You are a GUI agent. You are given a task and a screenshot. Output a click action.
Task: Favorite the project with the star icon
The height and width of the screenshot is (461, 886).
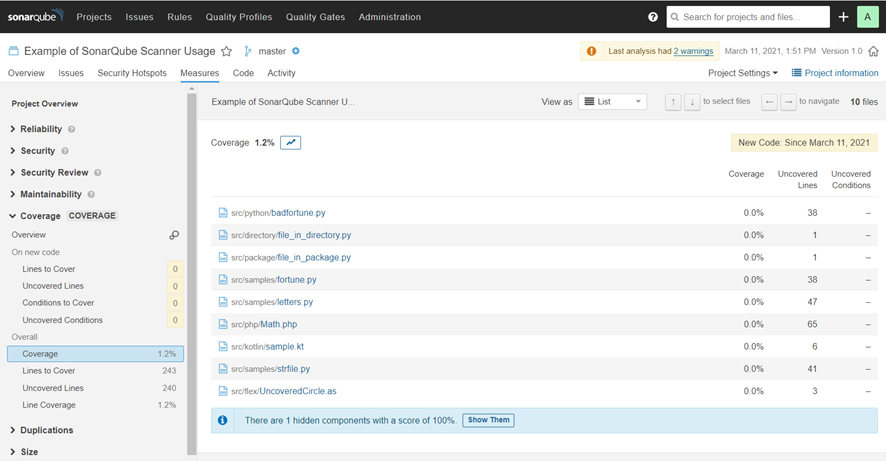coord(226,51)
